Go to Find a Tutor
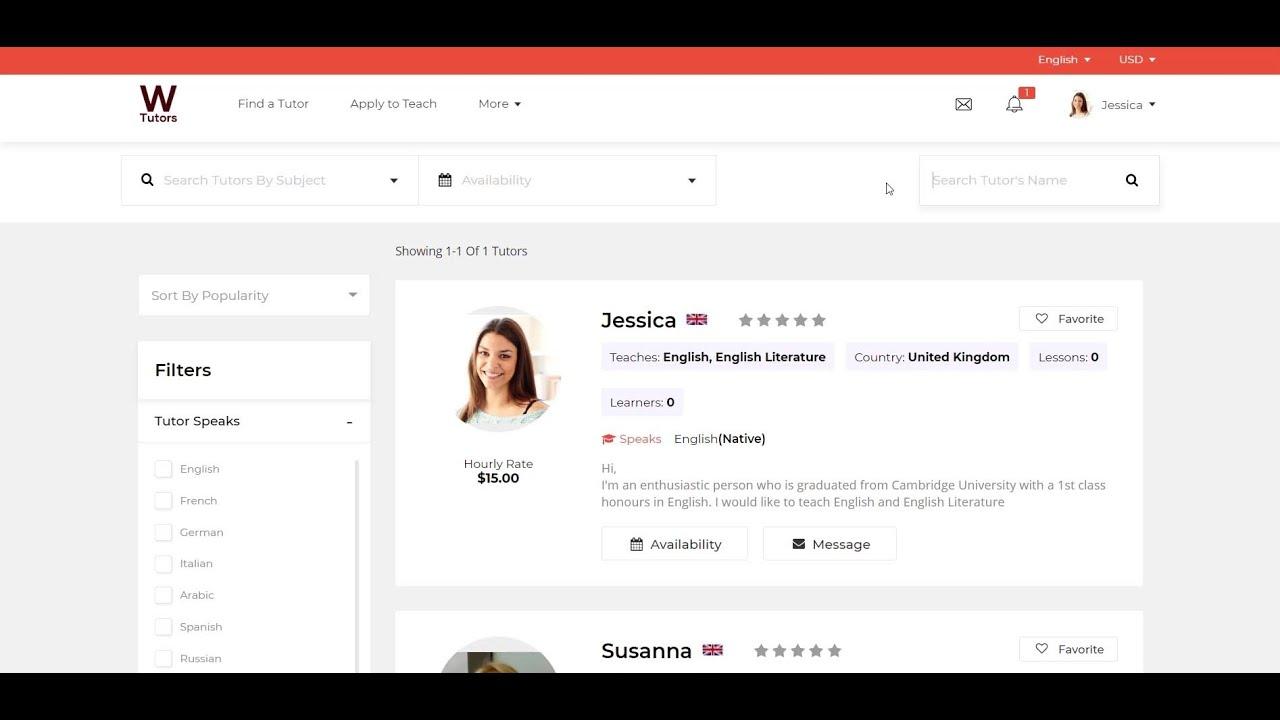Image resolution: width=1280 pixels, height=720 pixels. click(273, 104)
